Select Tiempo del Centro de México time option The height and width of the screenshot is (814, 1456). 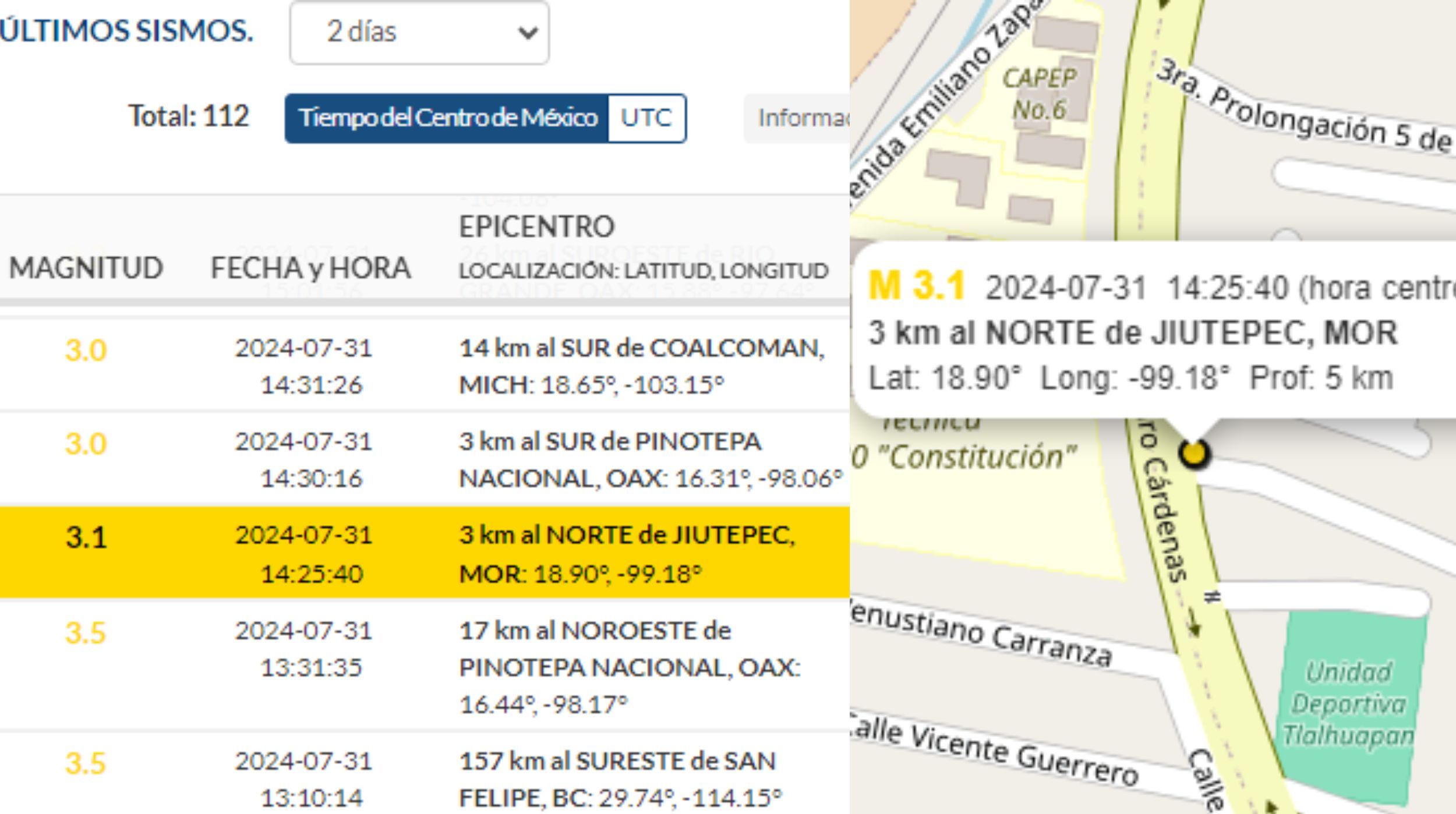447,118
